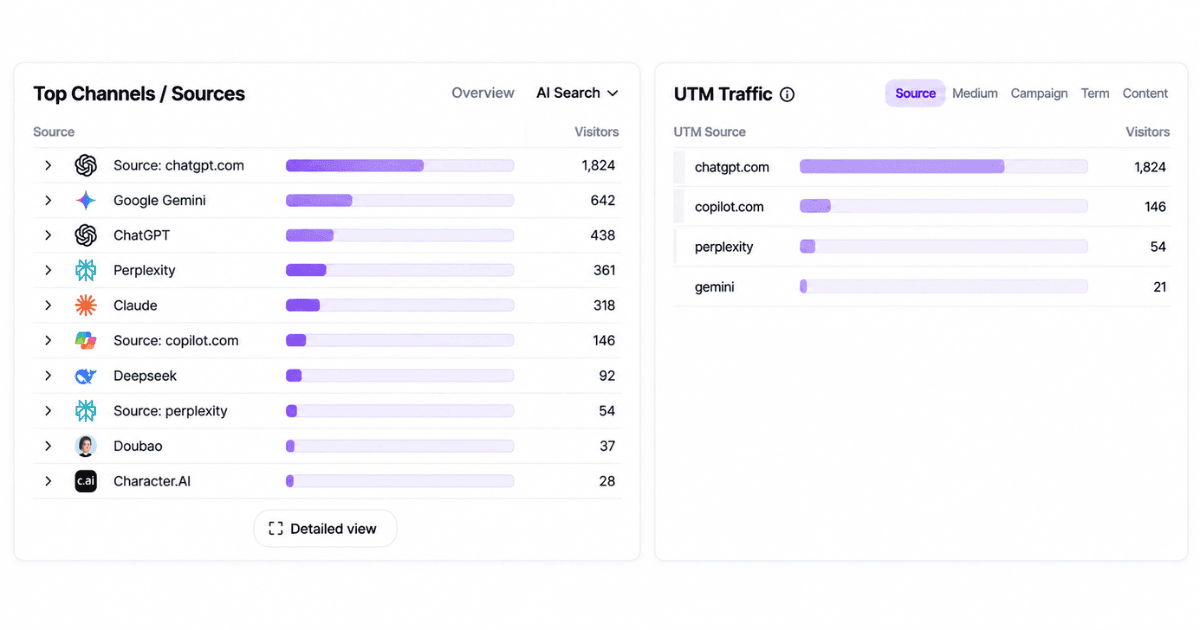Click the Deepseek whale icon
The image size is (1200, 630).
[x=86, y=376]
